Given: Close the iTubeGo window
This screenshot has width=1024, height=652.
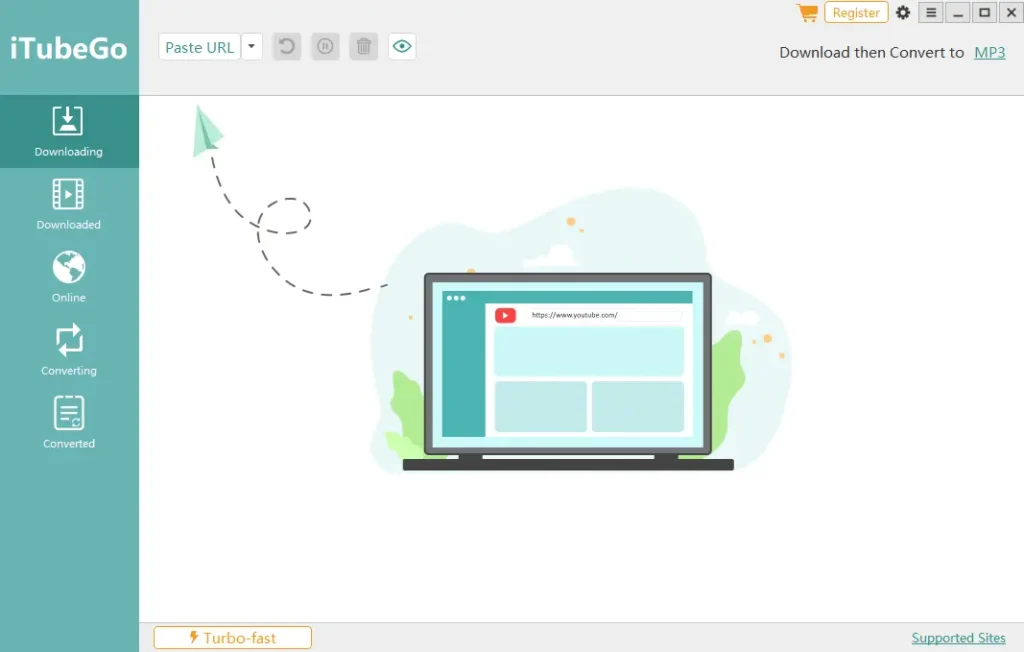Looking at the screenshot, I should (x=1011, y=12).
